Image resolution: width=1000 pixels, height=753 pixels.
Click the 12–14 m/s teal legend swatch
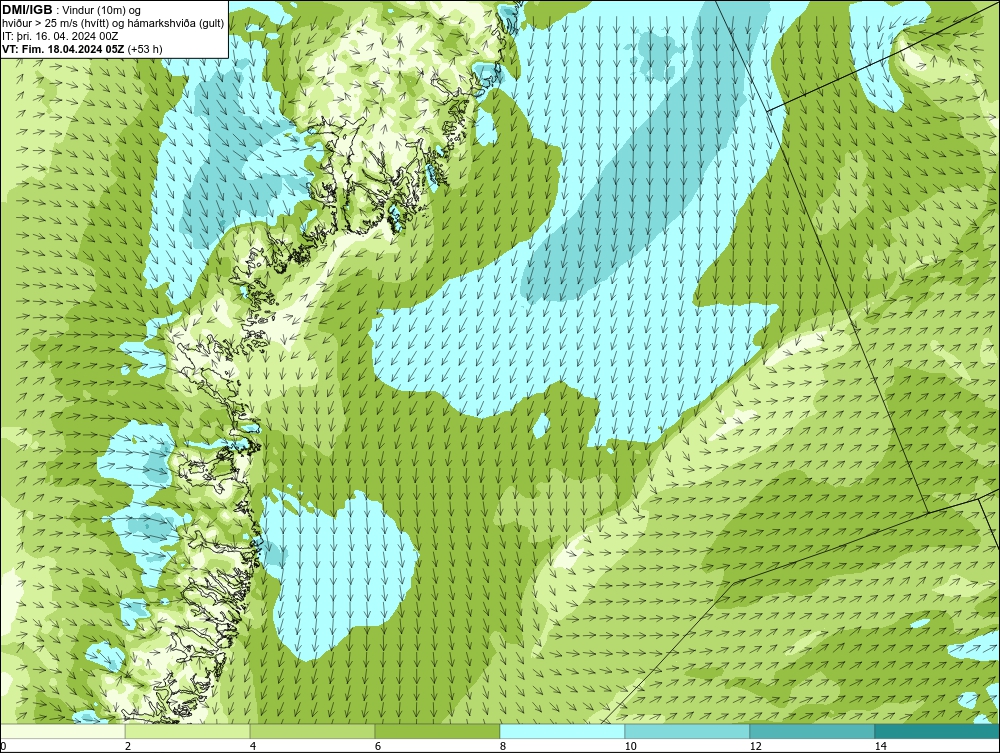click(812, 731)
